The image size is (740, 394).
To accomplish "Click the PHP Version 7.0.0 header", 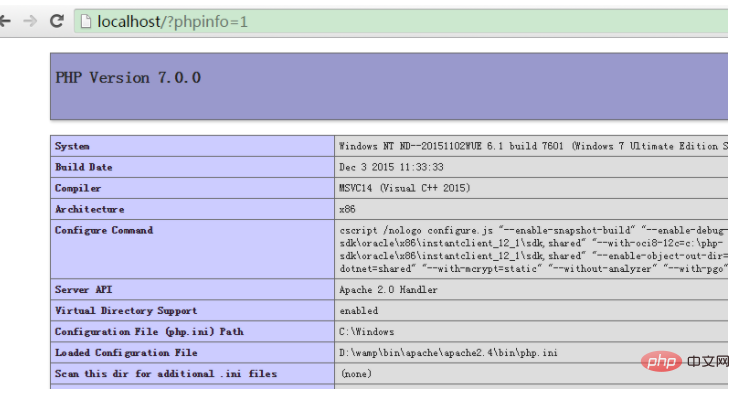I will click(x=128, y=77).
